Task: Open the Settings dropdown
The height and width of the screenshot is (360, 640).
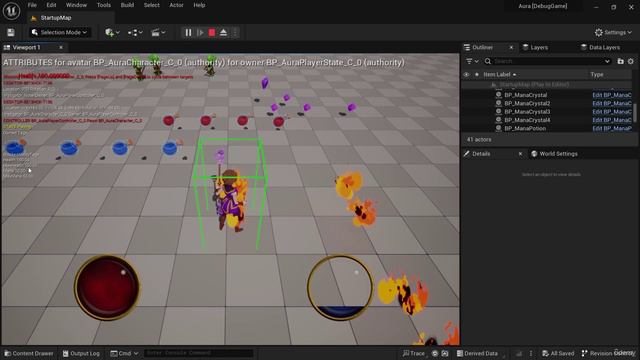Action: (613, 33)
